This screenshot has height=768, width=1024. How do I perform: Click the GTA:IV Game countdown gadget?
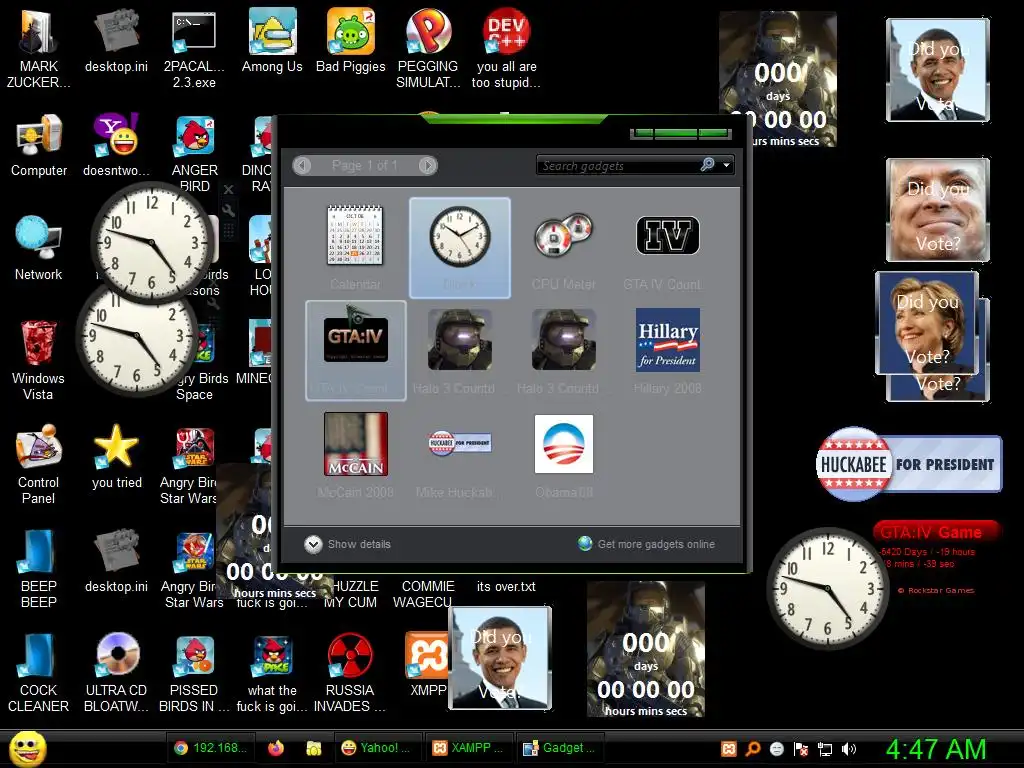935,559
